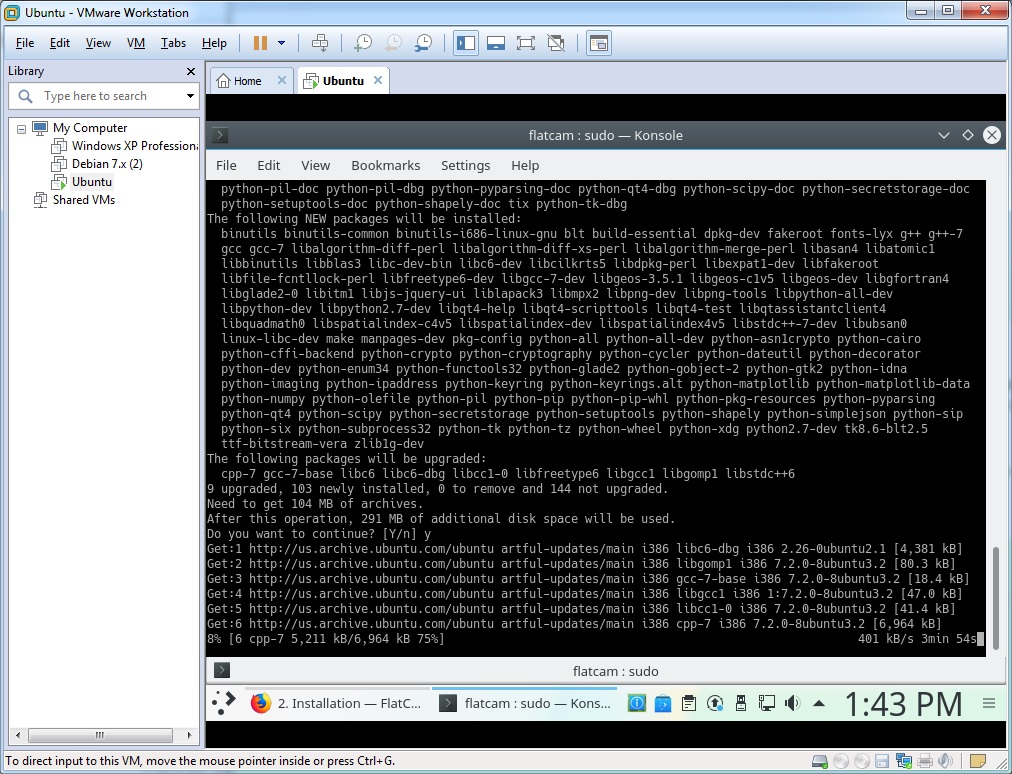Open Konsole Help menu
This screenshot has width=1012, height=774.
(x=525, y=165)
